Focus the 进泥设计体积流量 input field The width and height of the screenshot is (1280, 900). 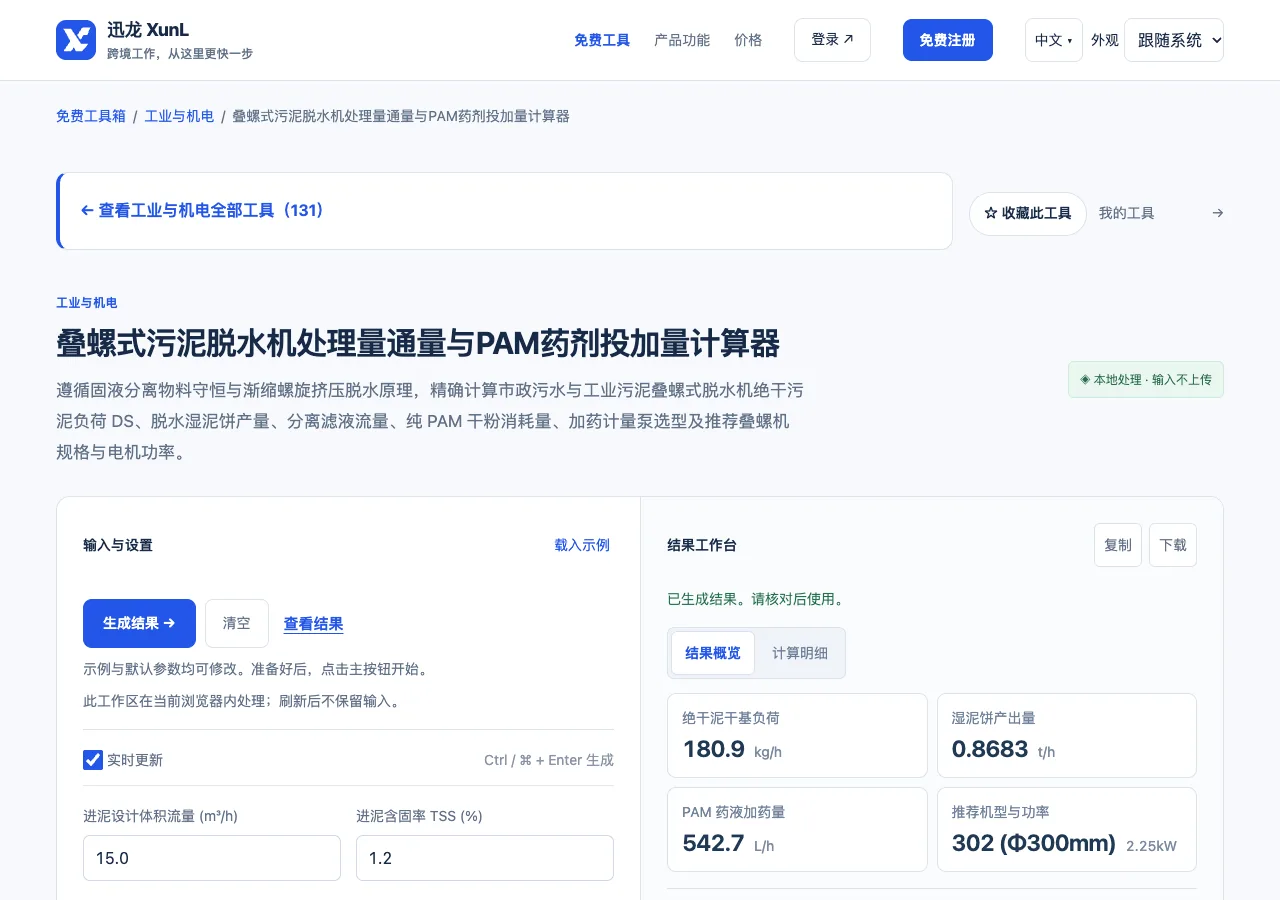click(212, 858)
